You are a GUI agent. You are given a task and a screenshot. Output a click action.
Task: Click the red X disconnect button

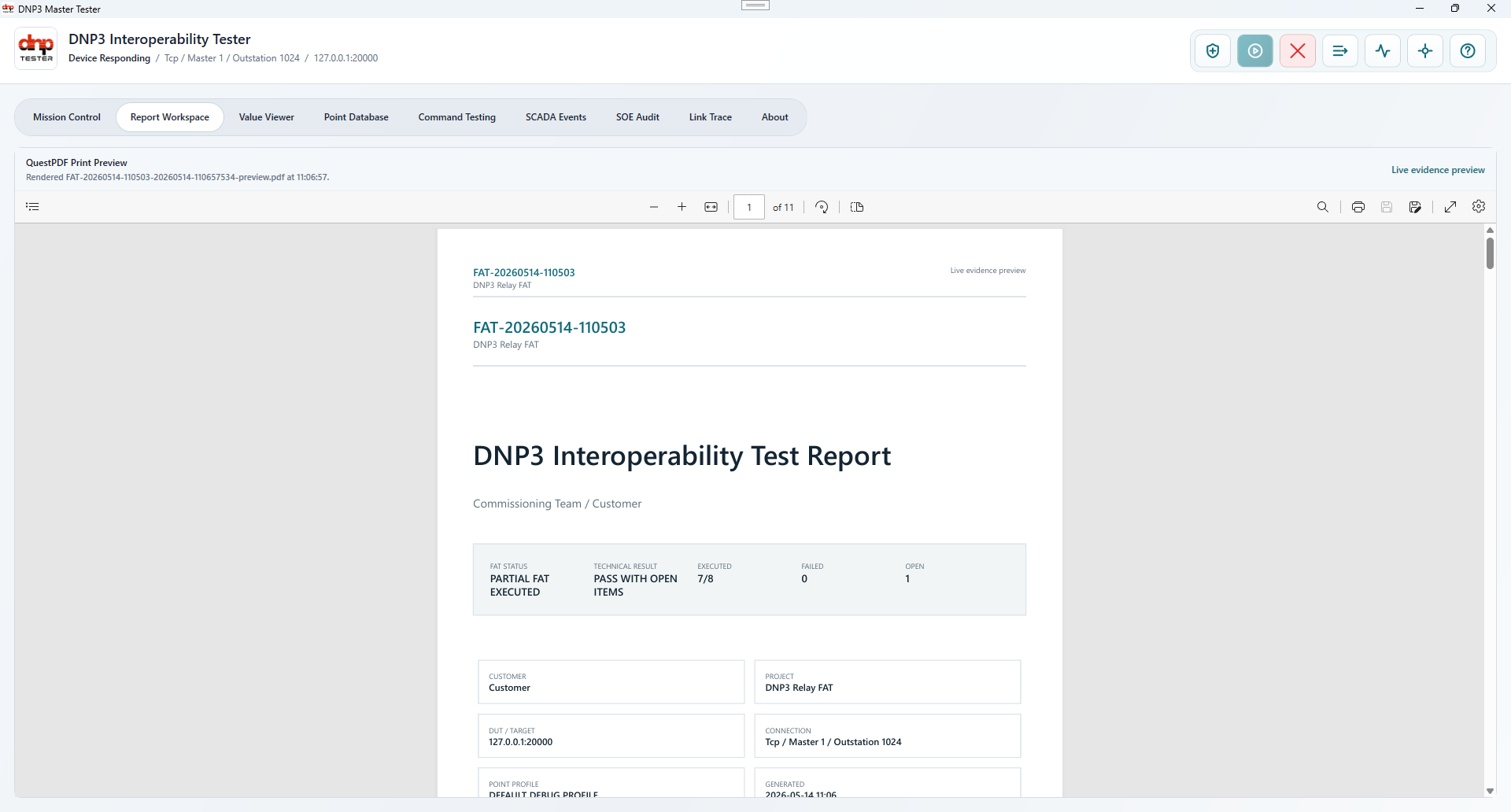tap(1298, 51)
